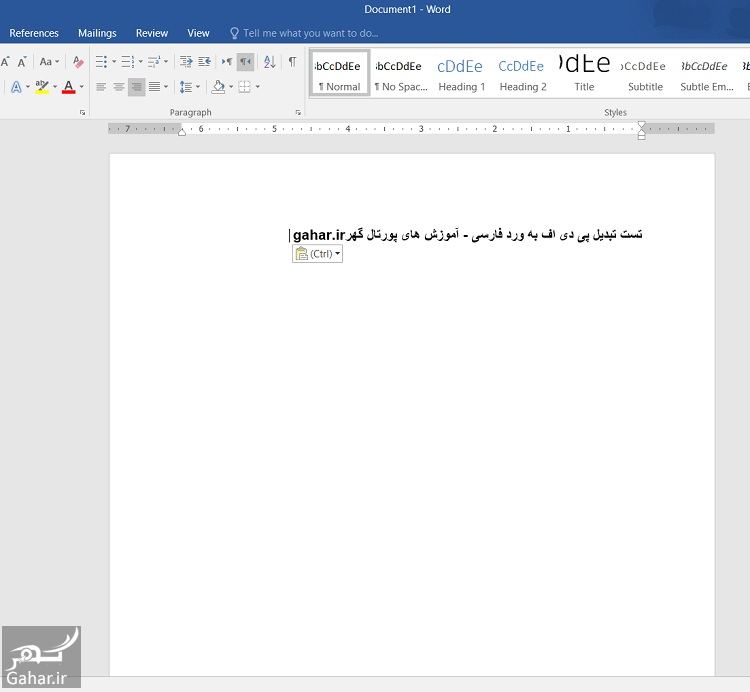750x692 pixels.
Task: Expand the Bullets dropdown arrow
Action: pyautogui.click(x=114, y=62)
